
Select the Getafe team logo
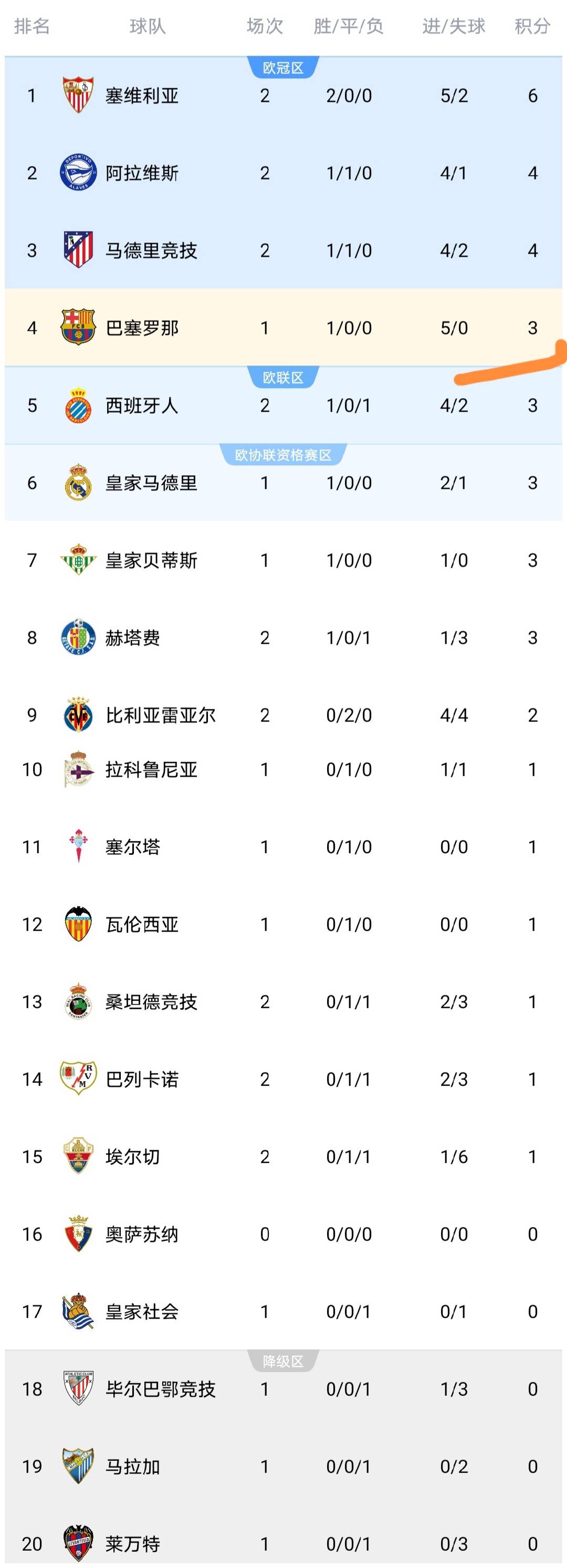(78, 636)
